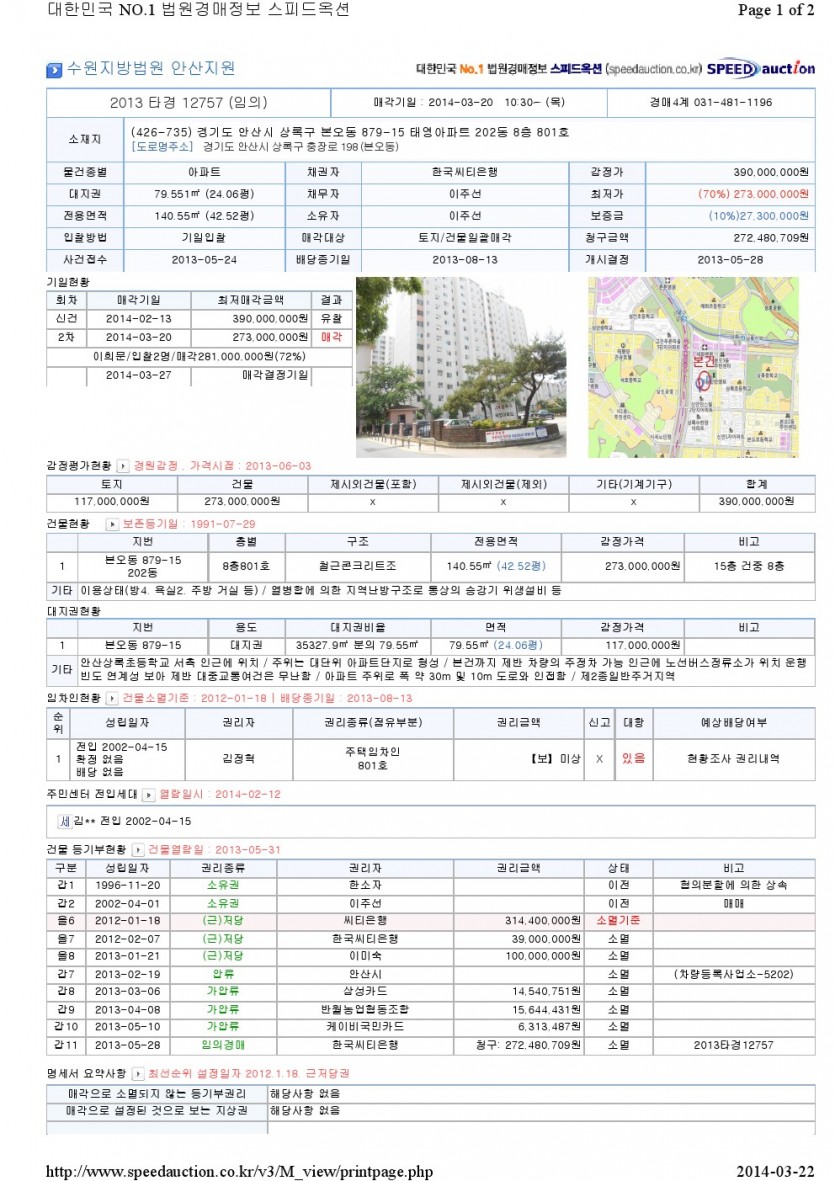Image resolution: width=835 pixels, height=1181 pixels.
Task: Click red 경원감정, 가격시점 : 2013-06-03 text
Action: (222, 466)
